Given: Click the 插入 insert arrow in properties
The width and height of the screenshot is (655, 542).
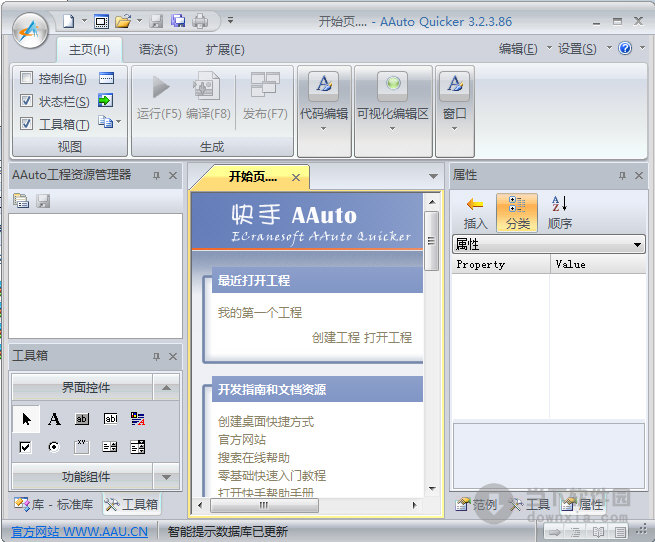Looking at the screenshot, I should click(x=475, y=213).
